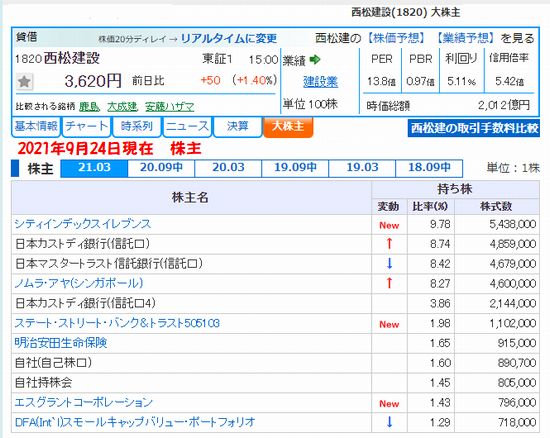Open the 基本情報 tab
The height and width of the screenshot is (438, 550).
pyautogui.click(x=36, y=126)
